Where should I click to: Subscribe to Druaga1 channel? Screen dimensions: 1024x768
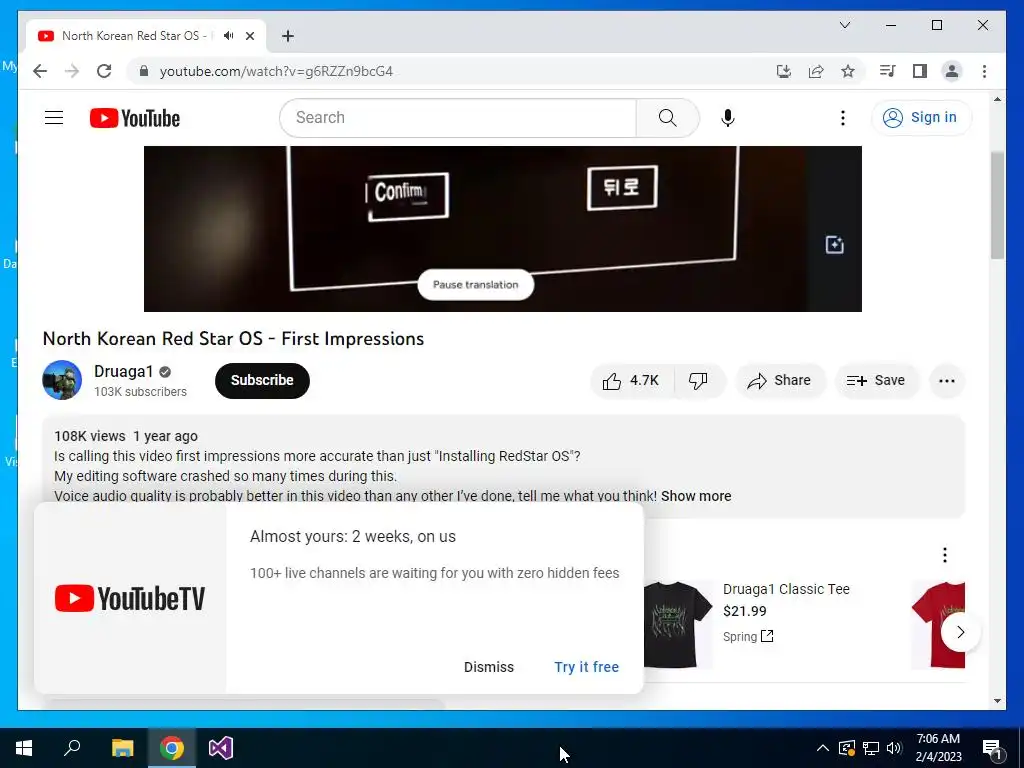click(262, 381)
